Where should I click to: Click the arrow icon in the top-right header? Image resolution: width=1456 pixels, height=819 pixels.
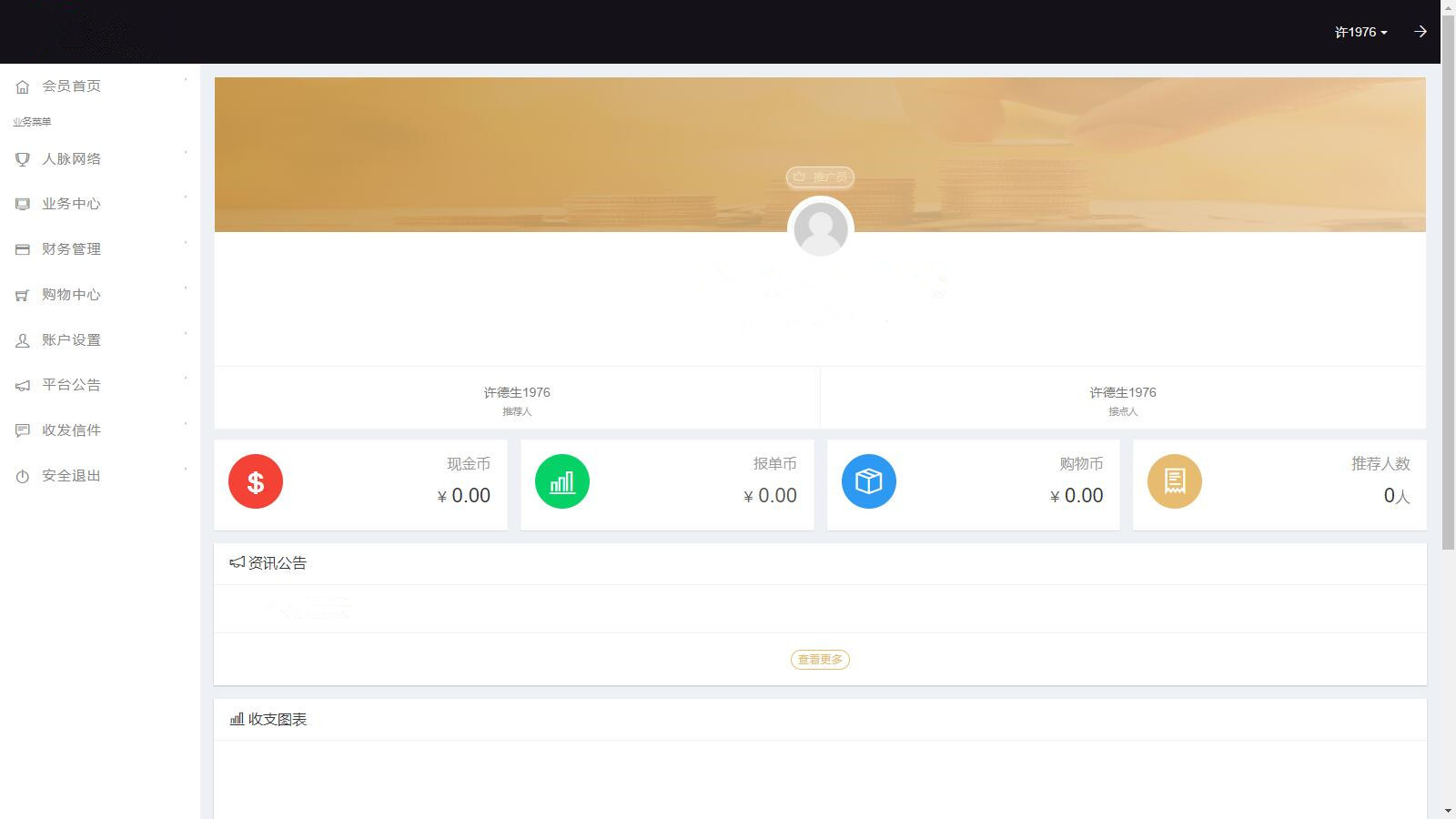point(1420,32)
